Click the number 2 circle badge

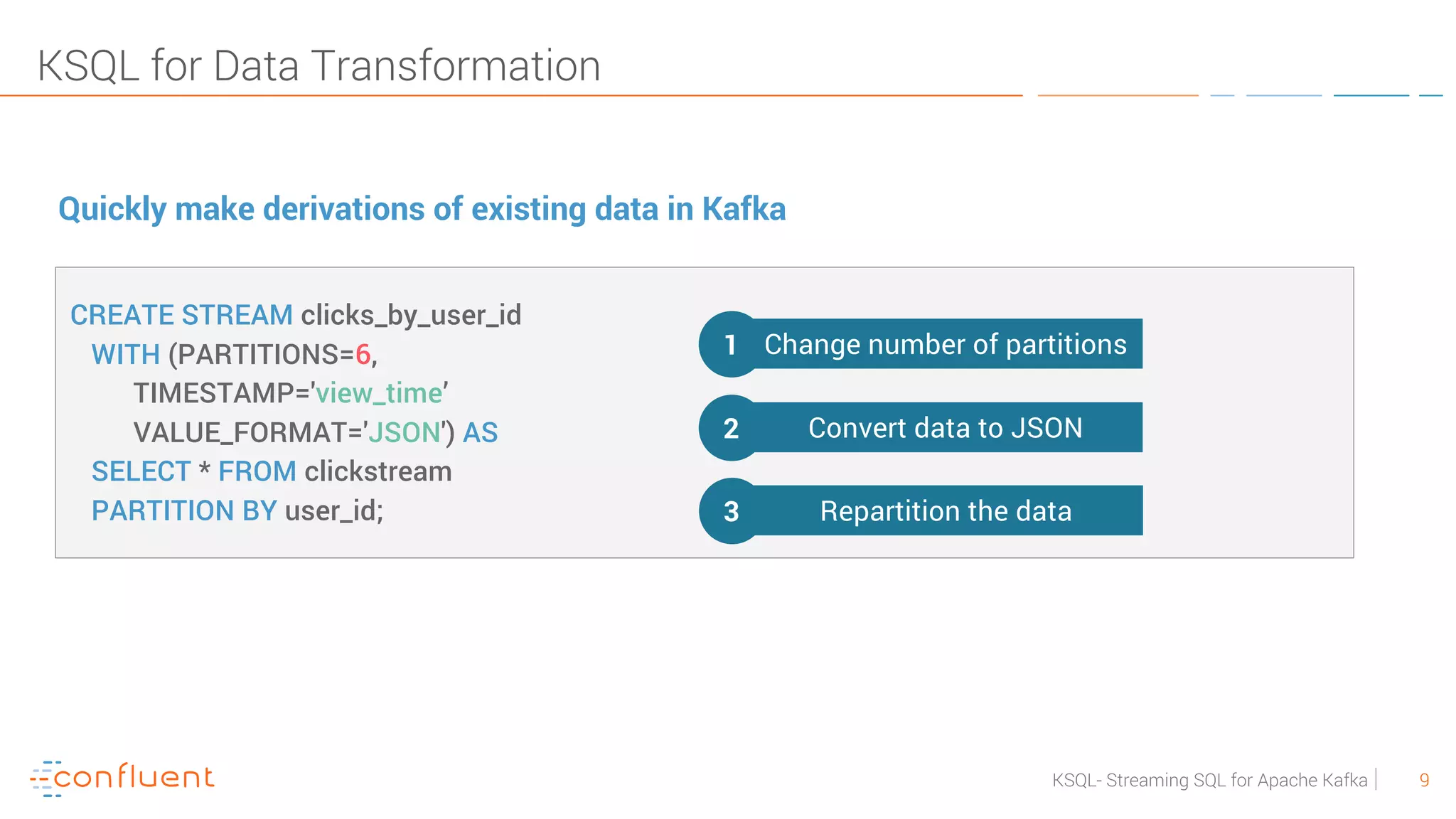[731, 428]
